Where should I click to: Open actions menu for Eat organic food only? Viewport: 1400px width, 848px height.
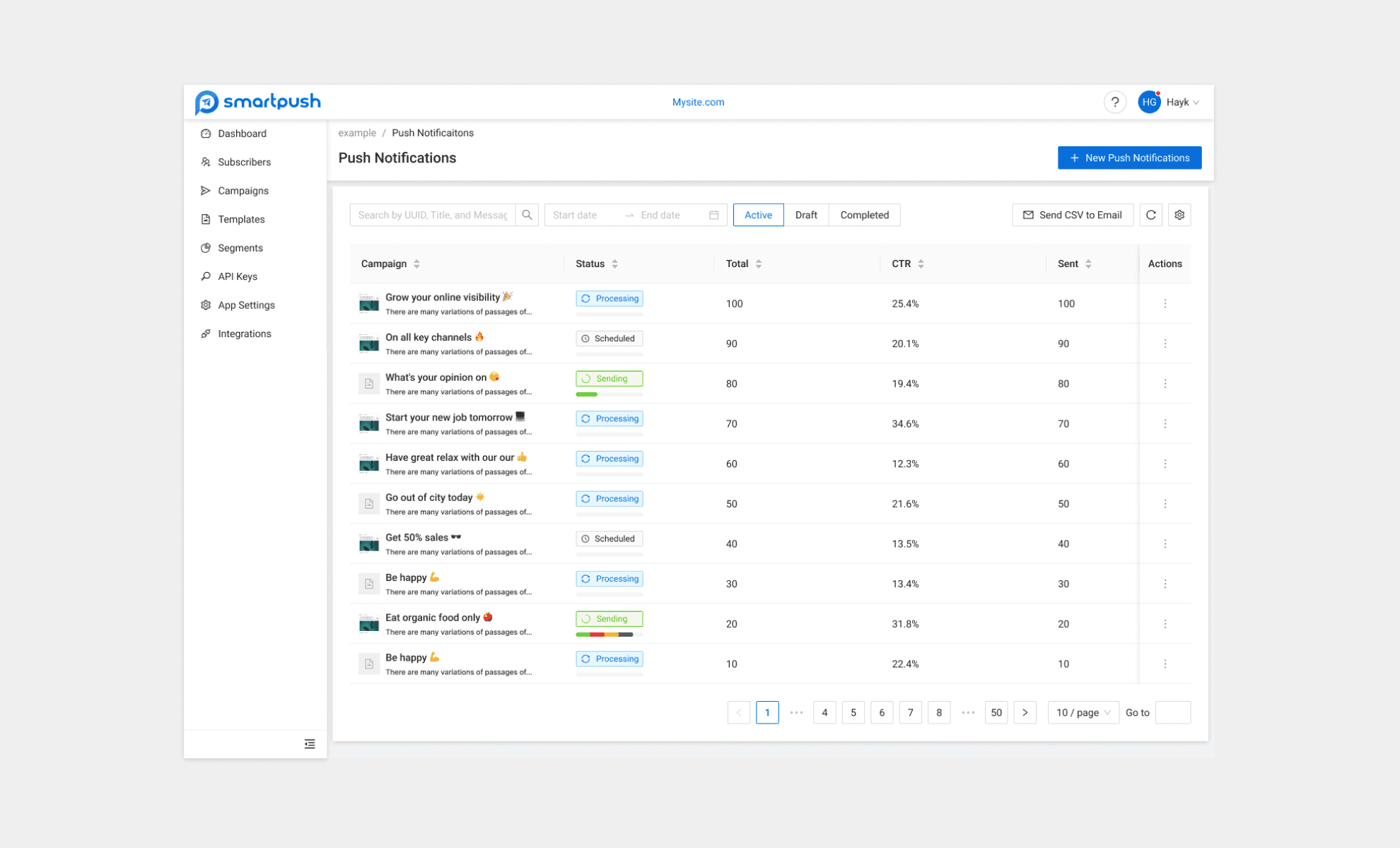click(1165, 624)
